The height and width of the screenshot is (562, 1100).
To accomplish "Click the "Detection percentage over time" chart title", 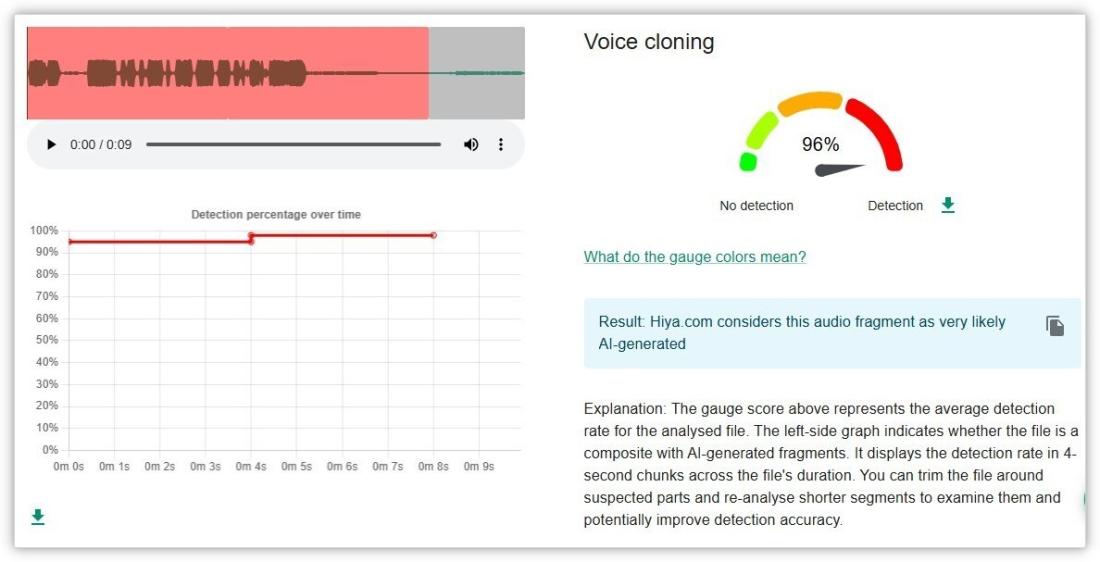I will [276, 214].
